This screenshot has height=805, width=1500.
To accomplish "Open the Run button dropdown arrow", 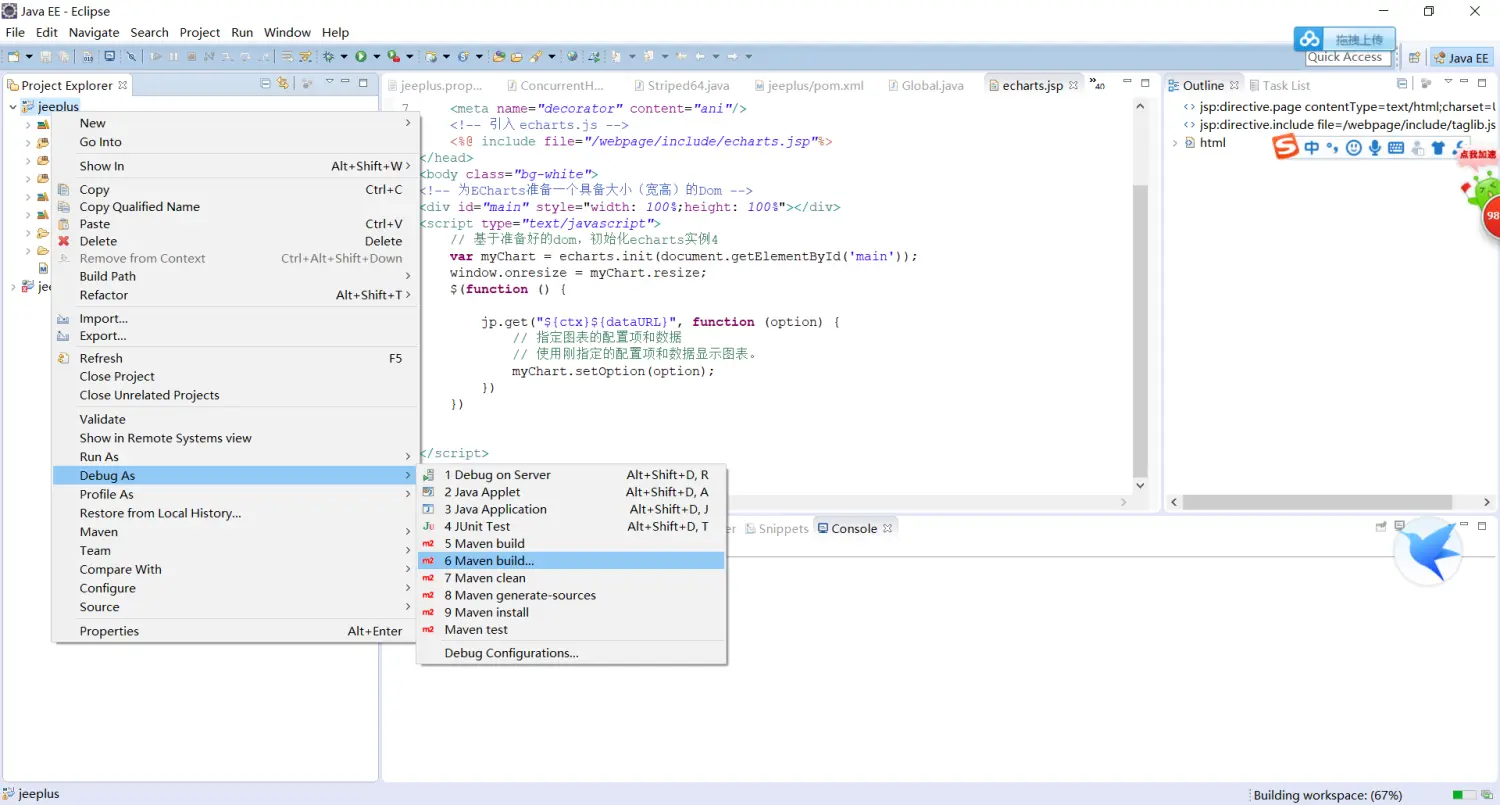I will tap(377, 57).
